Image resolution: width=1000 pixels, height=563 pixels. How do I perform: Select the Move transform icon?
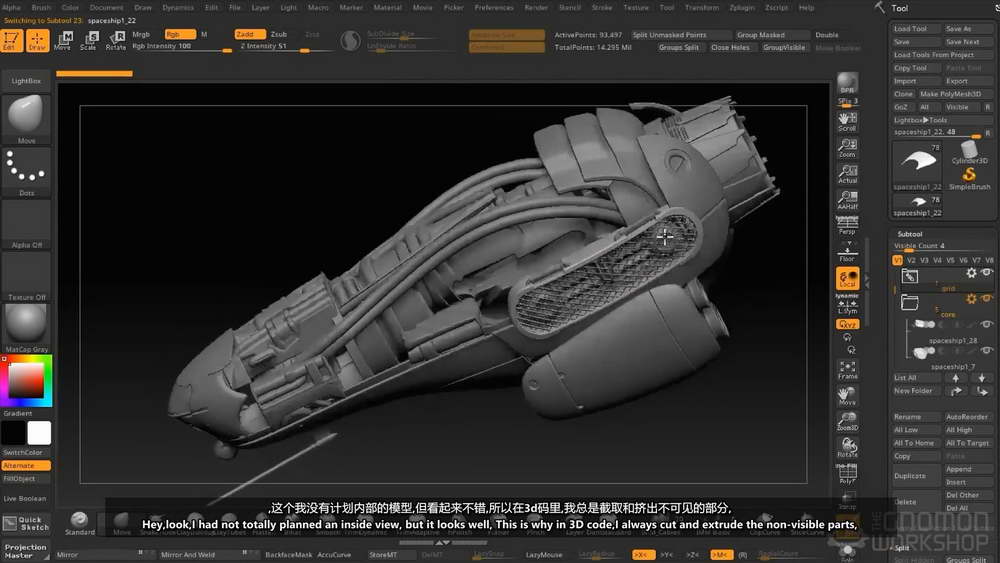click(62, 40)
